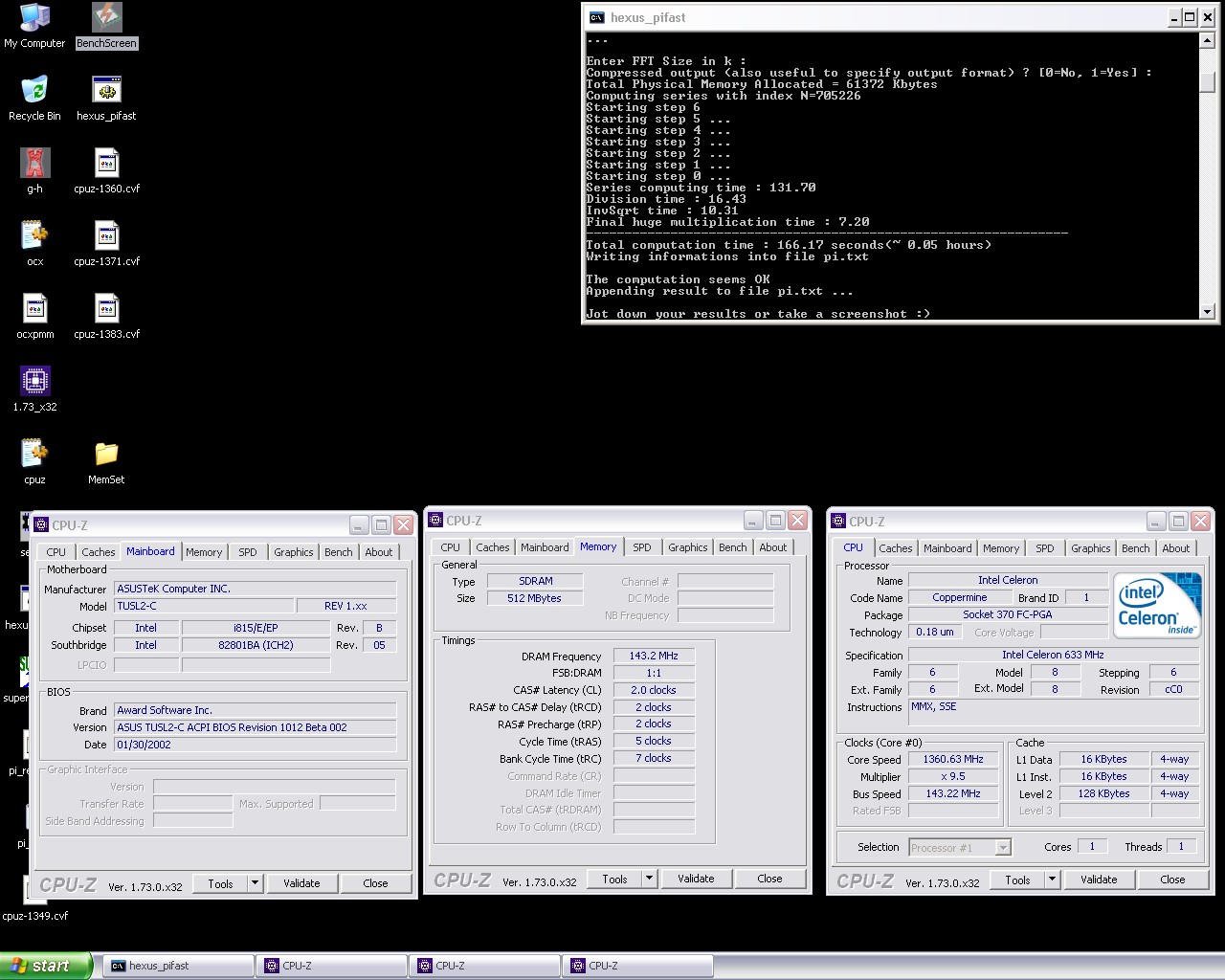Click Close button in Mainboard window
The height and width of the screenshot is (980, 1225).
pyautogui.click(x=375, y=883)
